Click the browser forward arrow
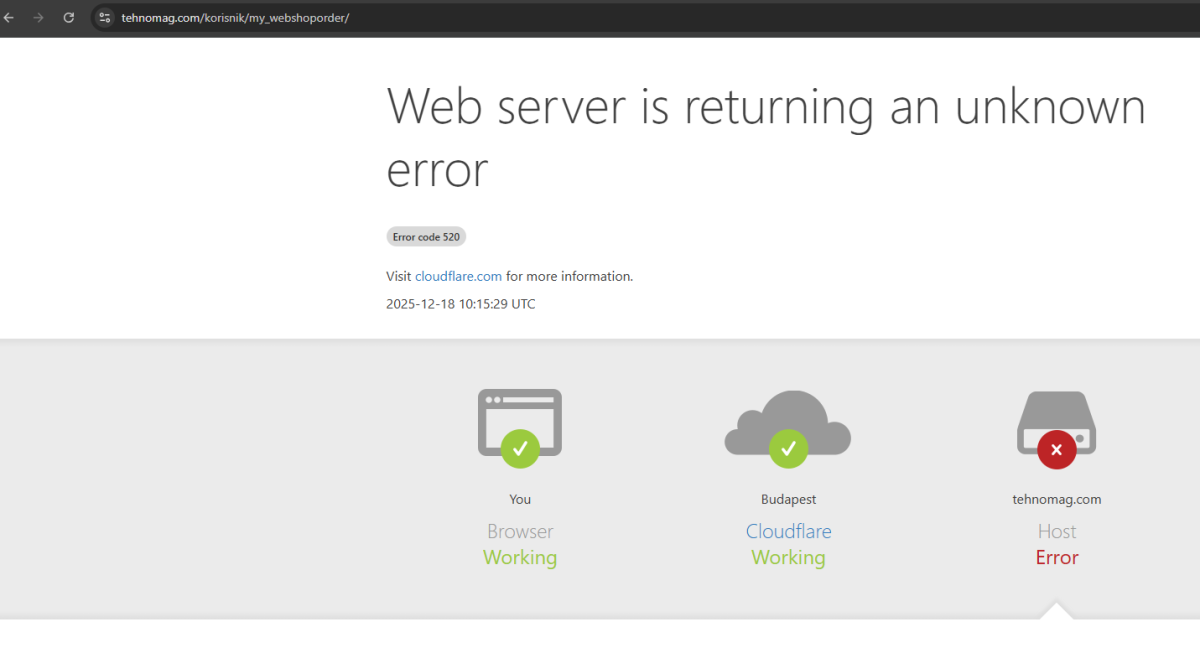Image resolution: width=1200 pixels, height=653 pixels. click(x=38, y=18)
